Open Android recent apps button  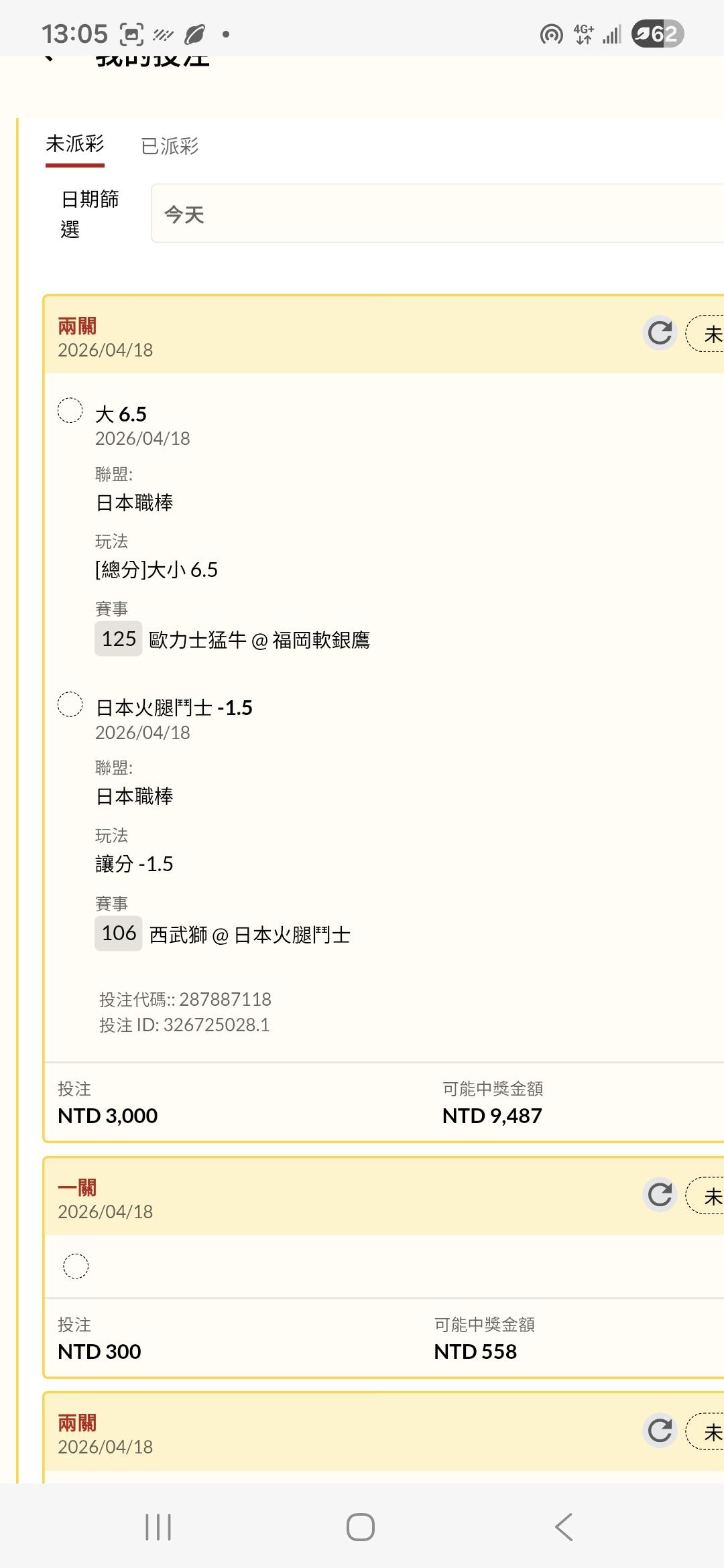tap(158, 1527)
